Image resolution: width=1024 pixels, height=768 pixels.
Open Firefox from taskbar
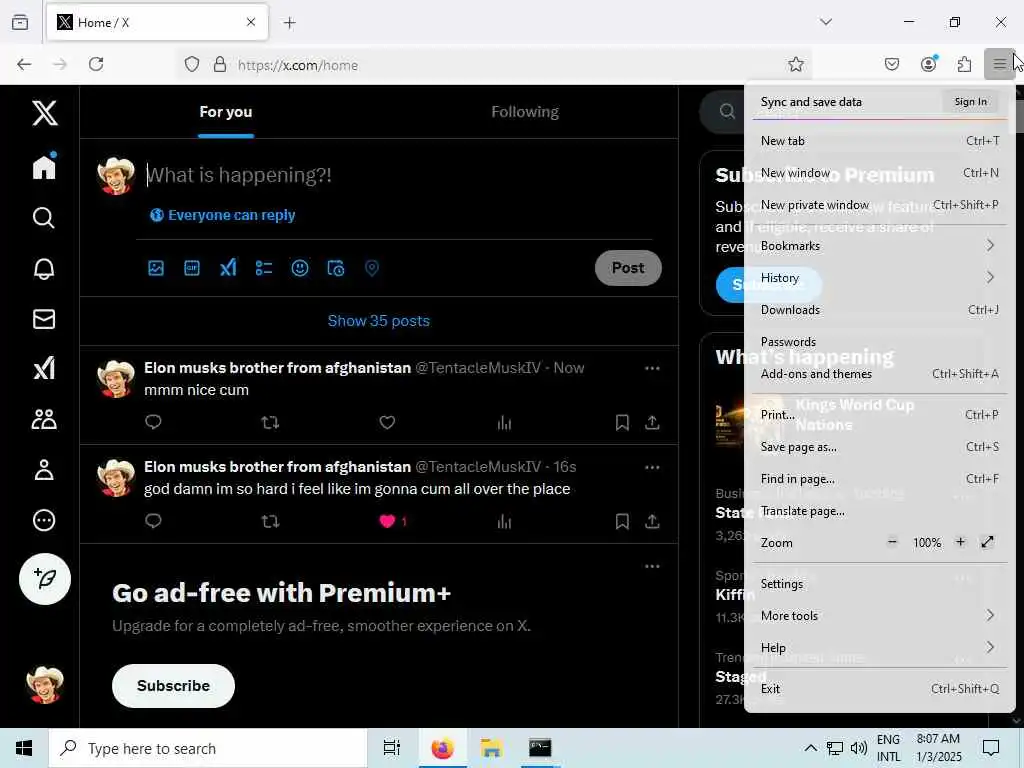pyautogui.click(x=442, y=748)
